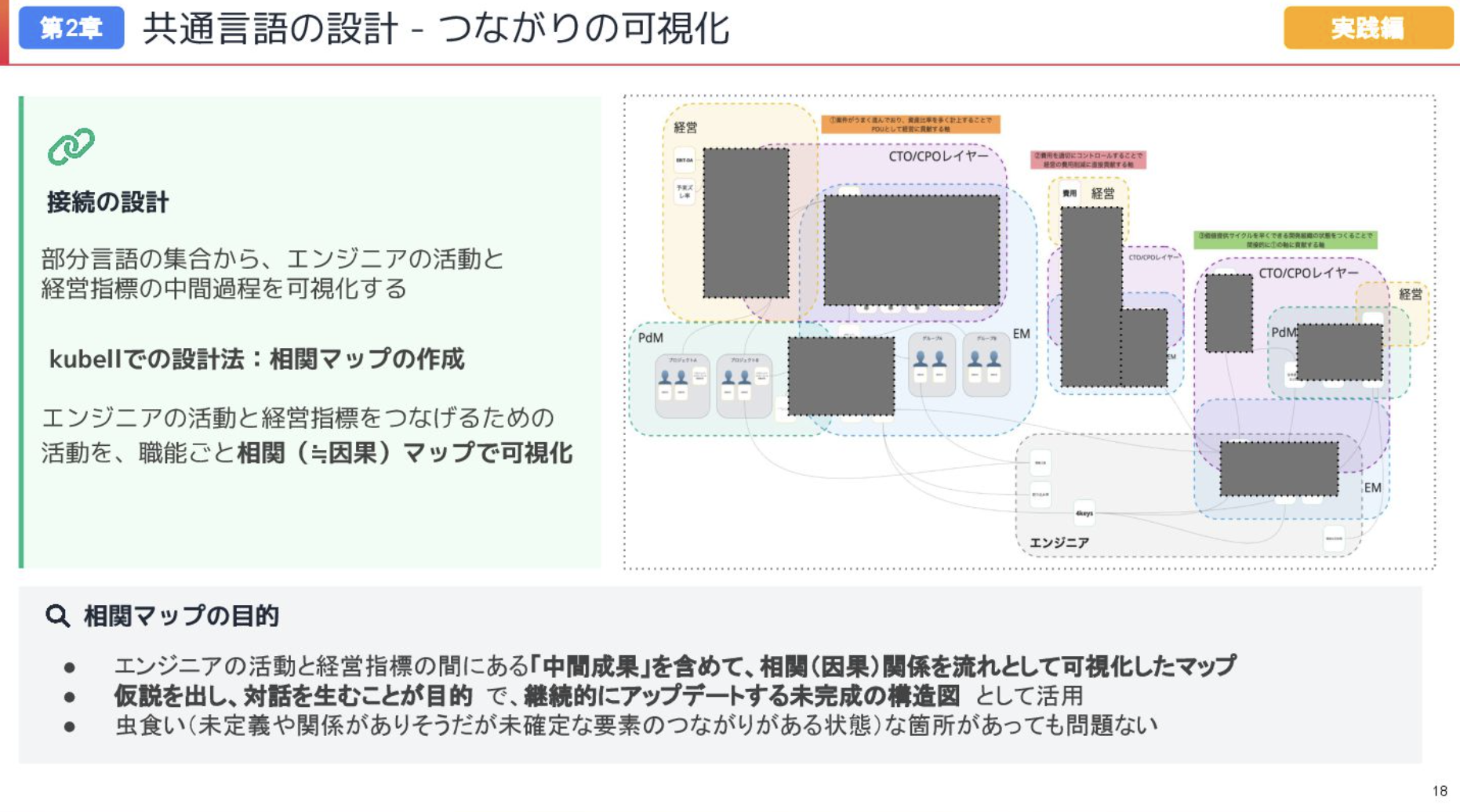Image resolution: width=1460 pixels, height=812 pixels.
Task: Click the 相関マップの目的 heading text
Action: pyautogui.click(x=181, y=616)
